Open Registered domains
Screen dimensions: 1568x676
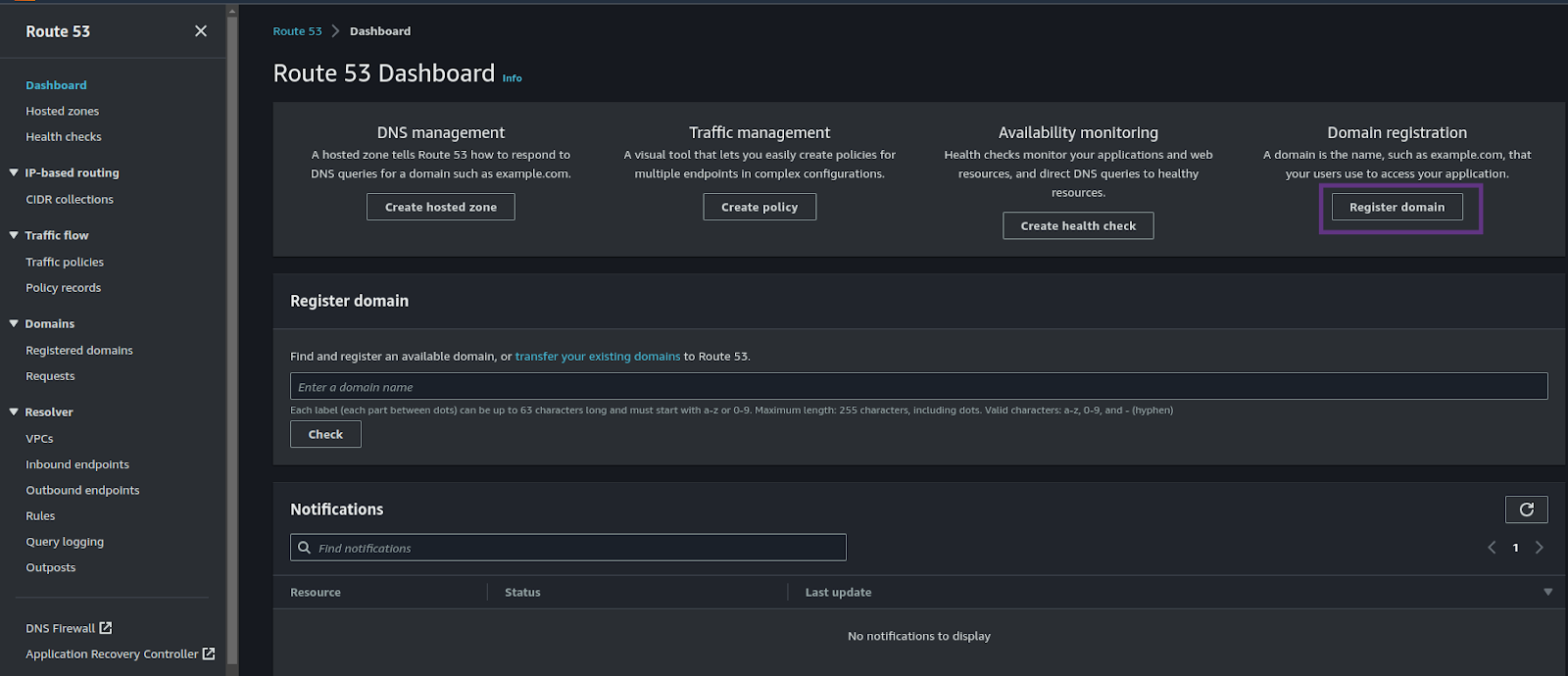pos(79,350)
